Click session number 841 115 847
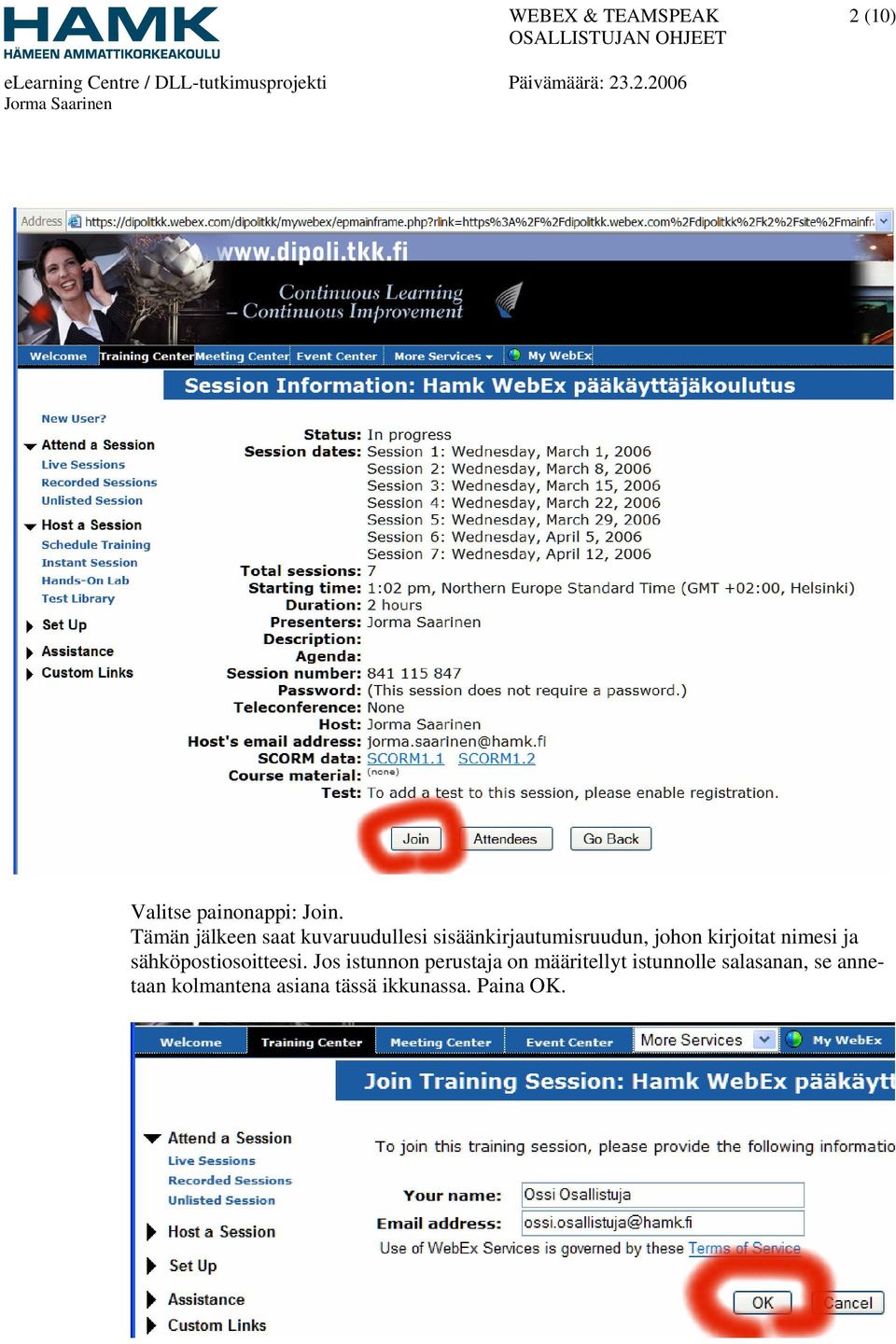 [414, 673]
